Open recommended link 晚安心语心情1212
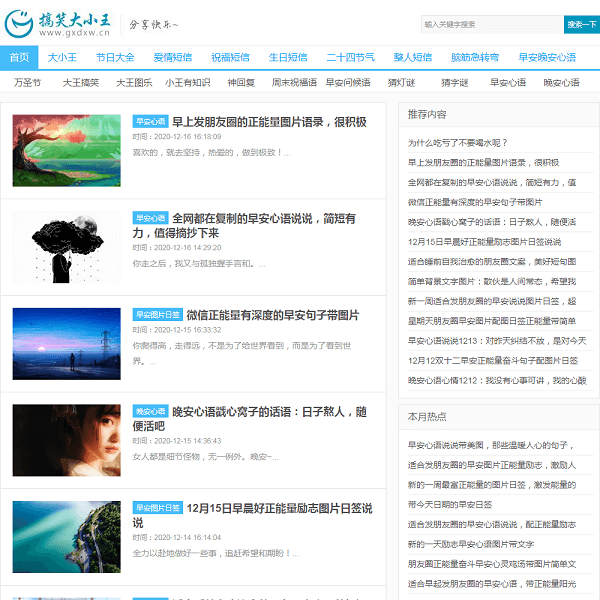The width and height of the screenshot is (600, 600). [497, 381]
